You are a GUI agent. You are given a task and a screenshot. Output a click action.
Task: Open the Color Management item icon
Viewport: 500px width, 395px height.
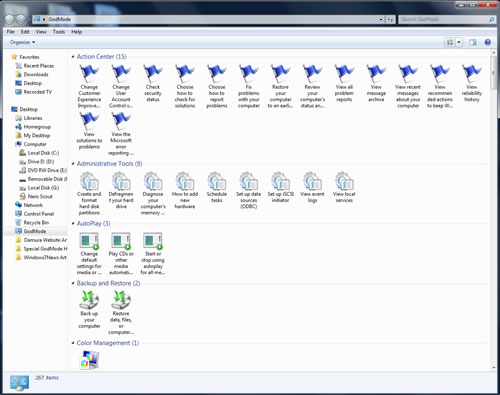pos(89,360)
